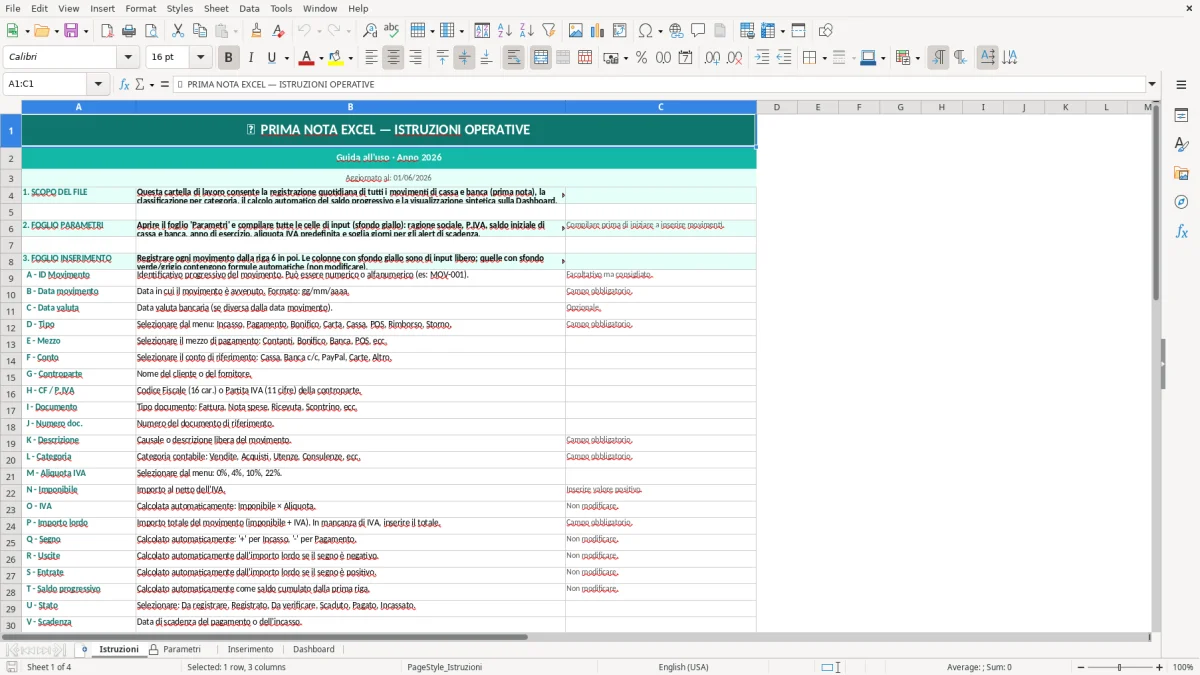Select Clone Formatting paintbrush
The width and height of the screenshot is (1200, 675).
[x=256, y=31]
